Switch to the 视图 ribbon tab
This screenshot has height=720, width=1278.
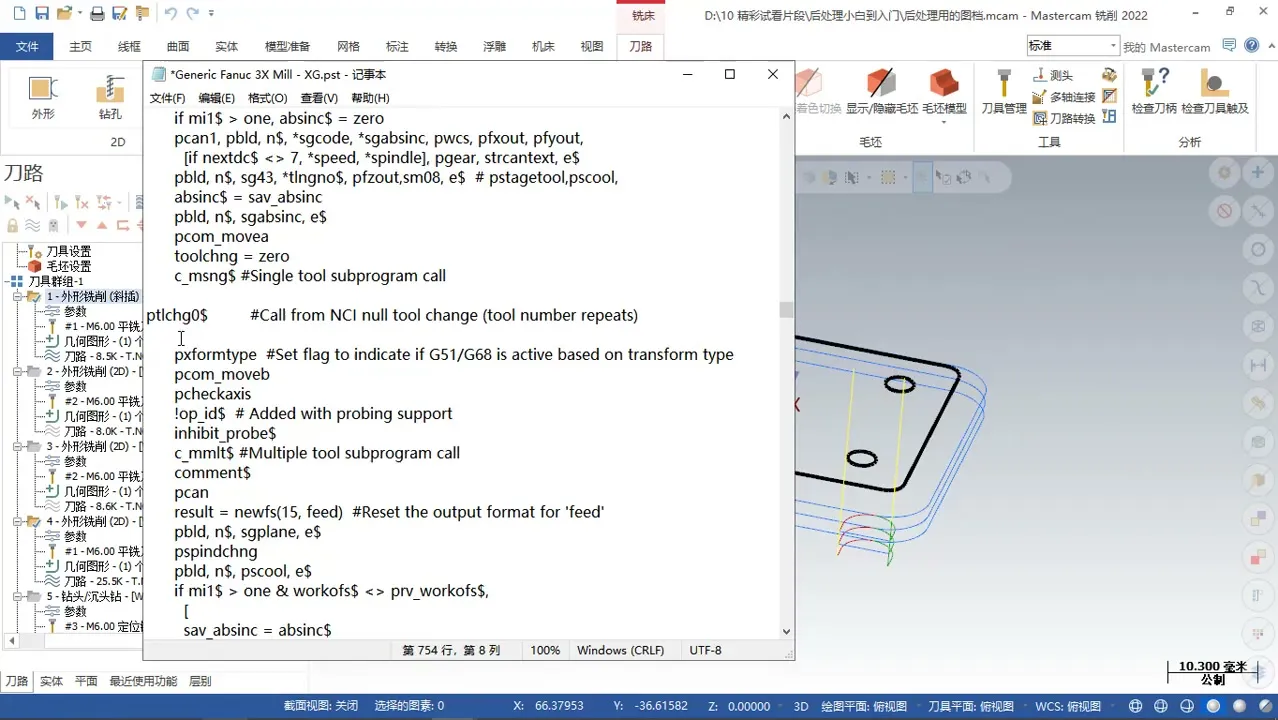tap(592, 46)
